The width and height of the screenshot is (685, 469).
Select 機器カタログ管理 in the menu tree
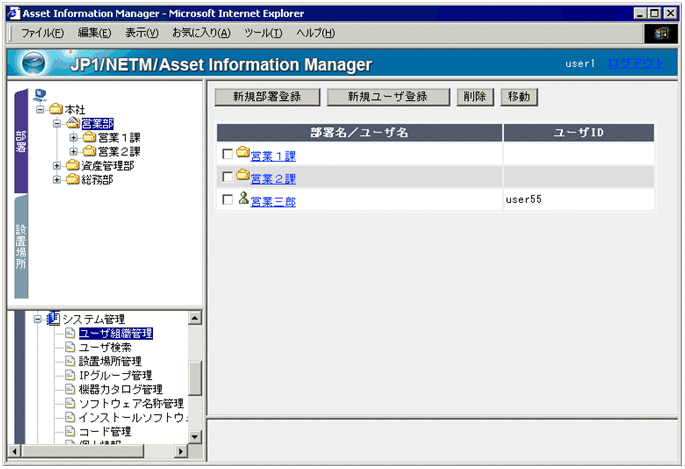(x=121, y=389)
